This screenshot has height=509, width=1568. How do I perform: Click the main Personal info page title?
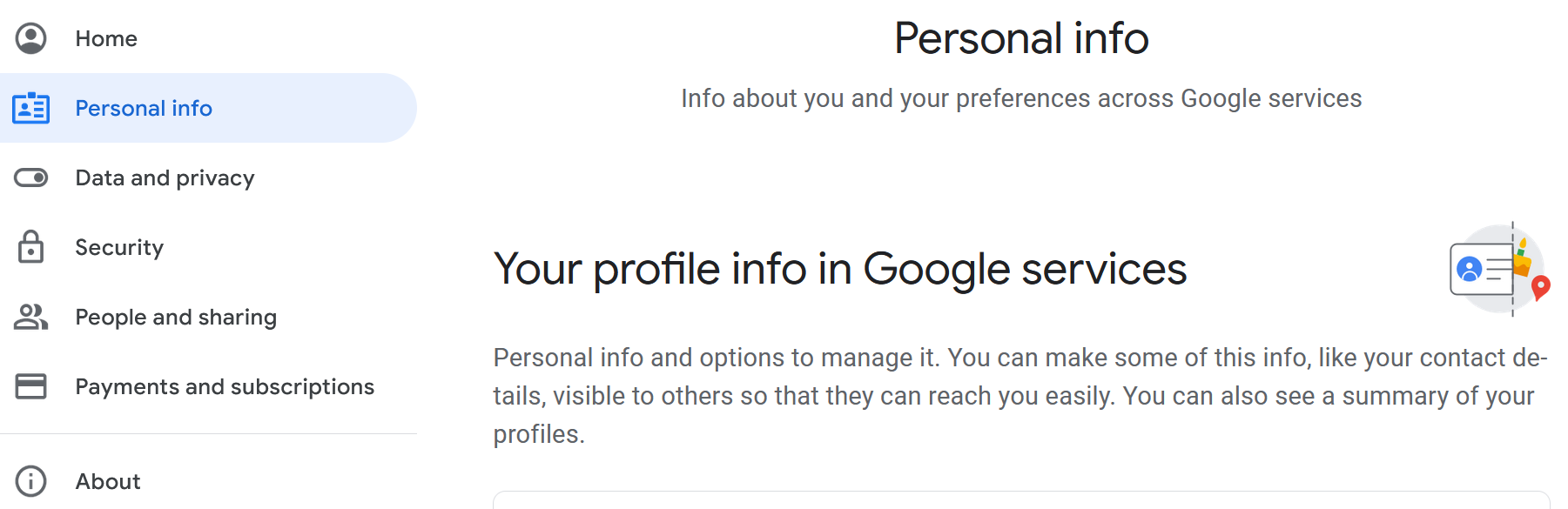pyautogui.click(x=1021, y=38)
